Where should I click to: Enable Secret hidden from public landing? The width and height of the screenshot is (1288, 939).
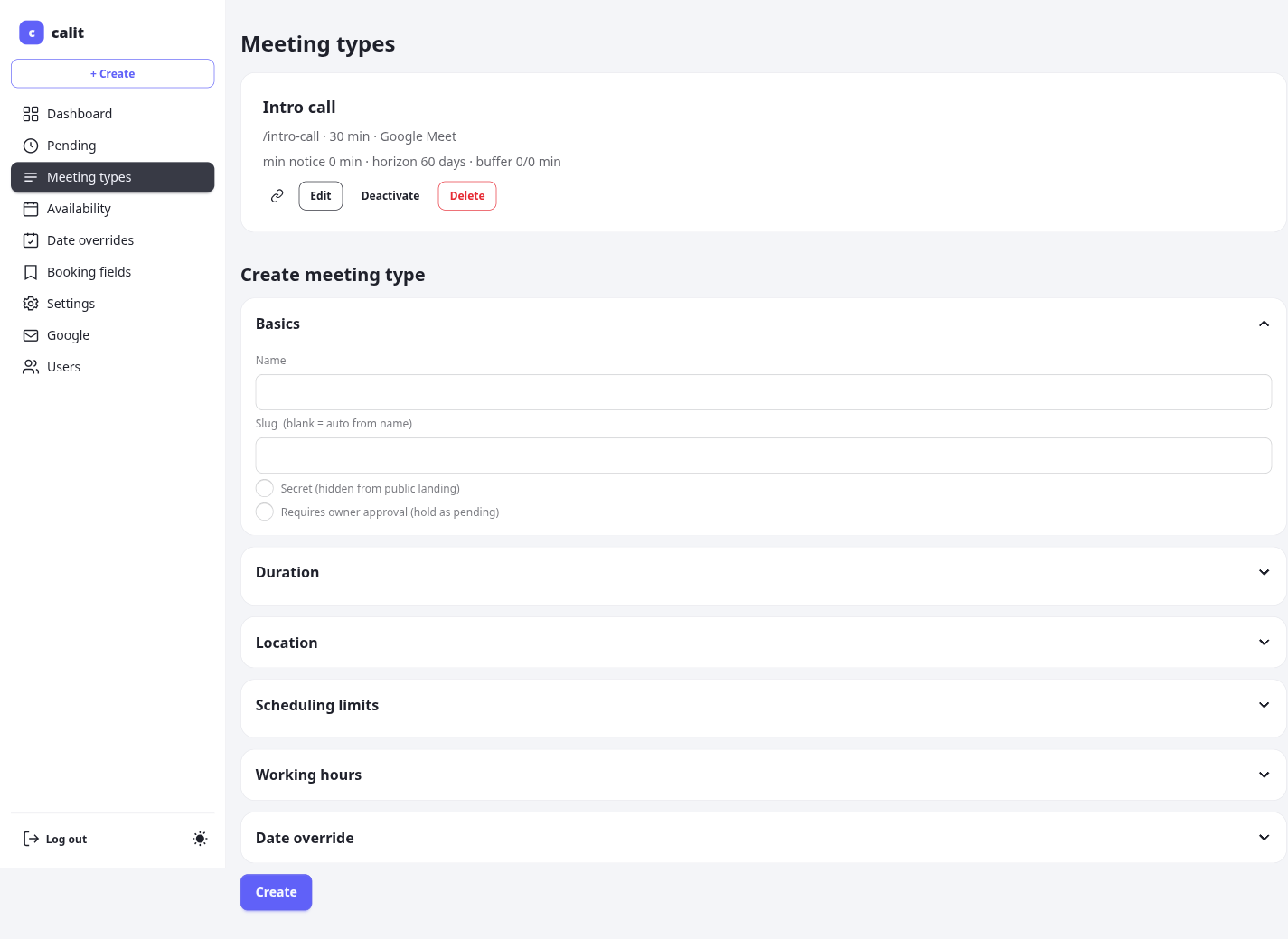coord(265,488)
